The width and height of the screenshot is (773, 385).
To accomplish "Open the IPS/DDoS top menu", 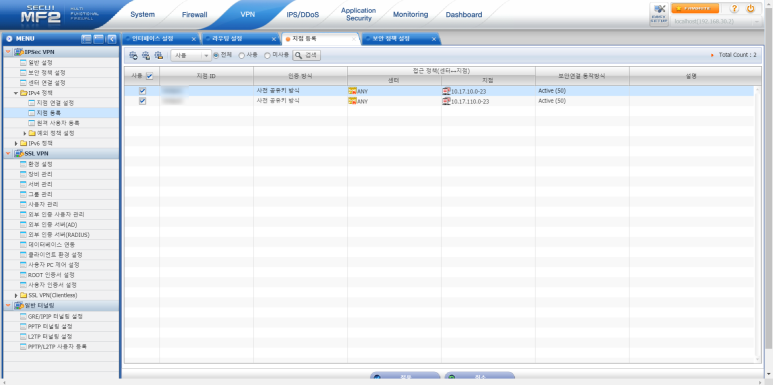I will [x=303, y=15].
